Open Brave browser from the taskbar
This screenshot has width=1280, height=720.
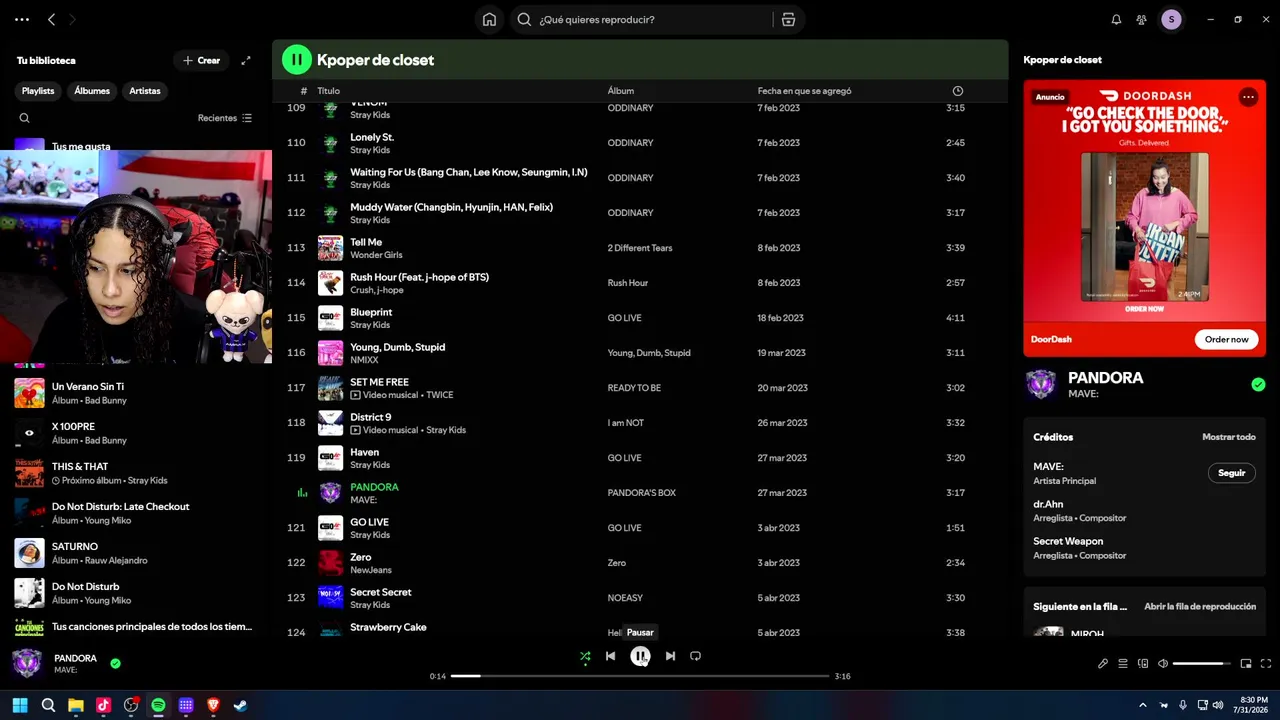coord(213,705)
